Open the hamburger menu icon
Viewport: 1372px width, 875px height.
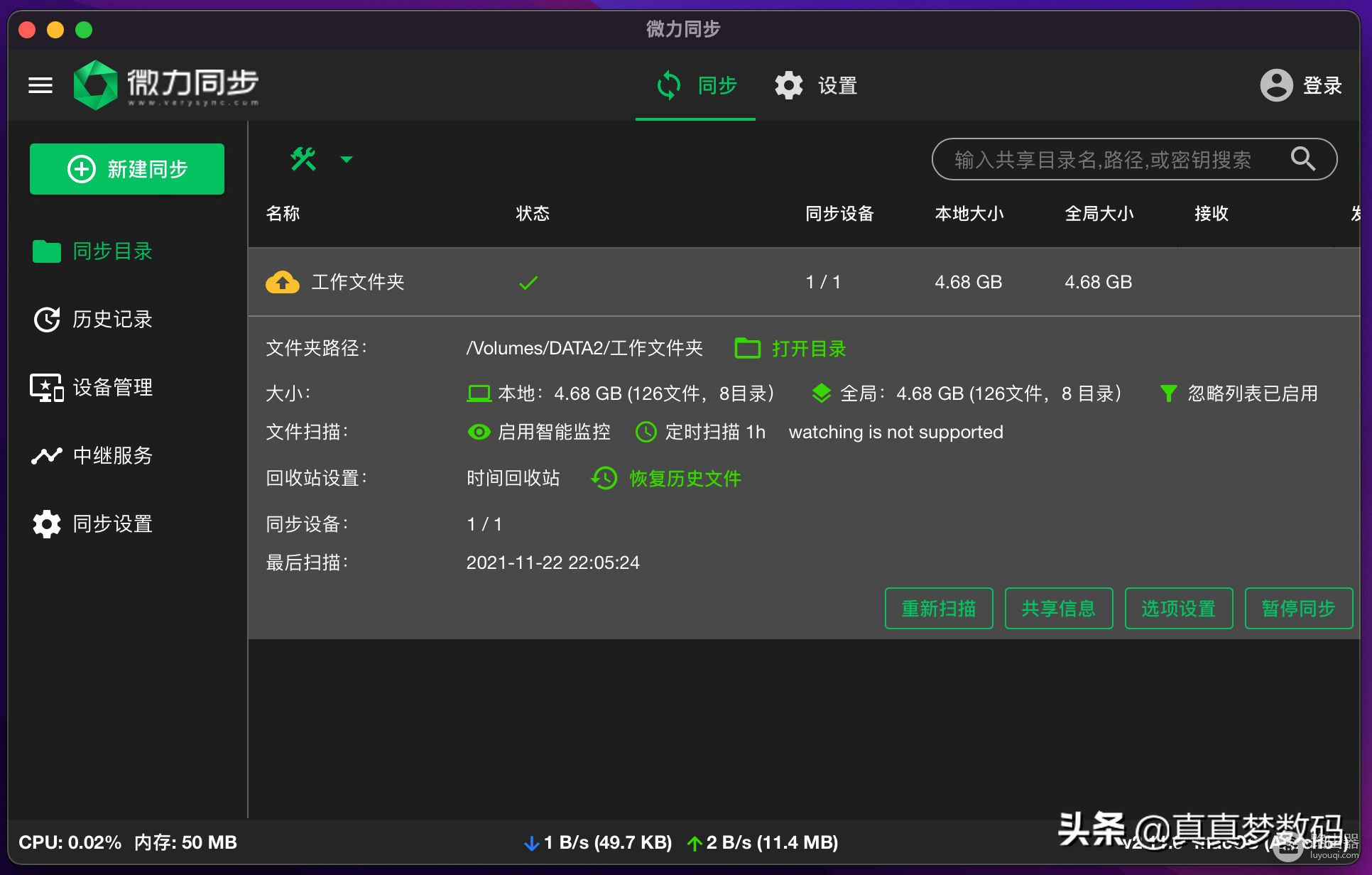40,85
